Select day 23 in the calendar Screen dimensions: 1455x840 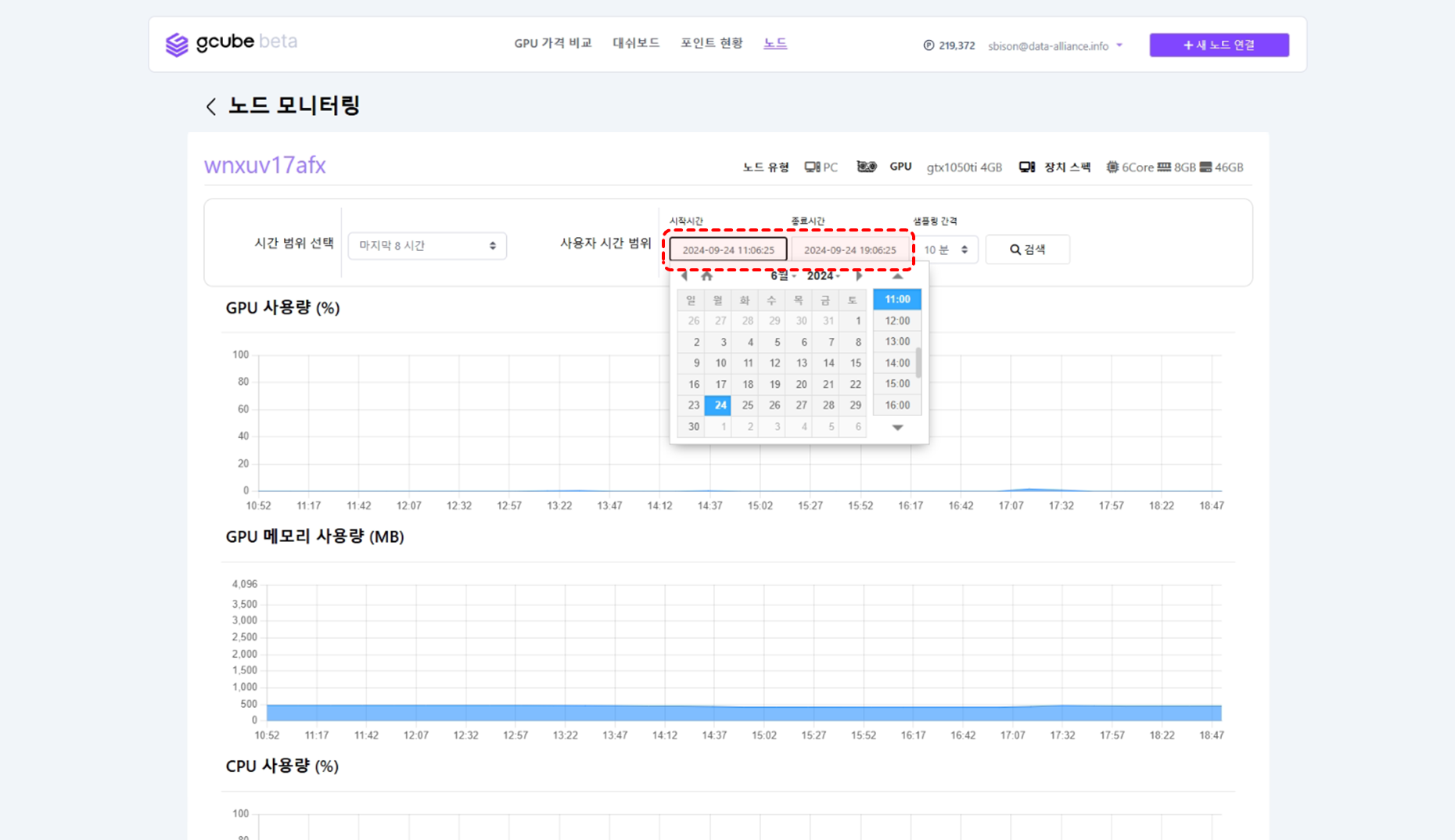[x=691, y=405]
